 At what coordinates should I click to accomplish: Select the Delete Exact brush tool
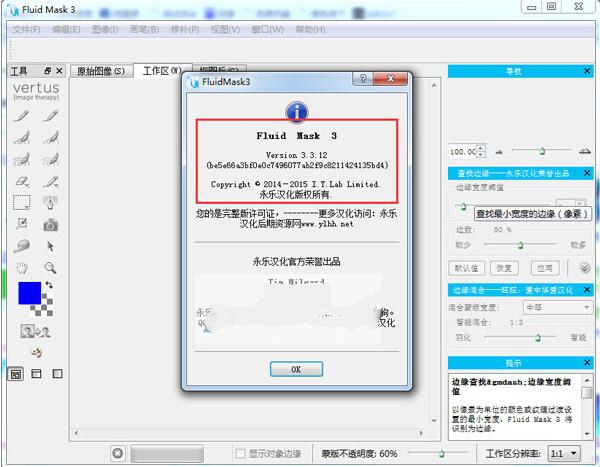click(x=50, y=115)
